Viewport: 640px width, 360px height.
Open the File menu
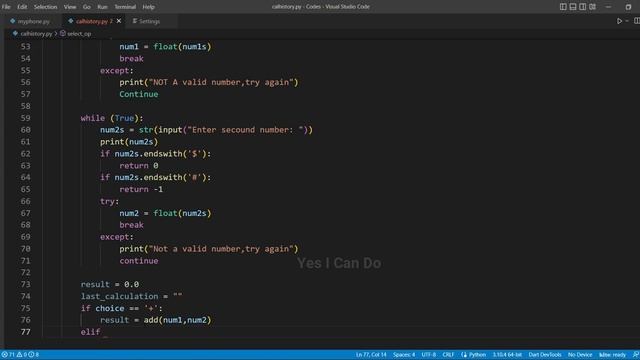coord(6,7)
